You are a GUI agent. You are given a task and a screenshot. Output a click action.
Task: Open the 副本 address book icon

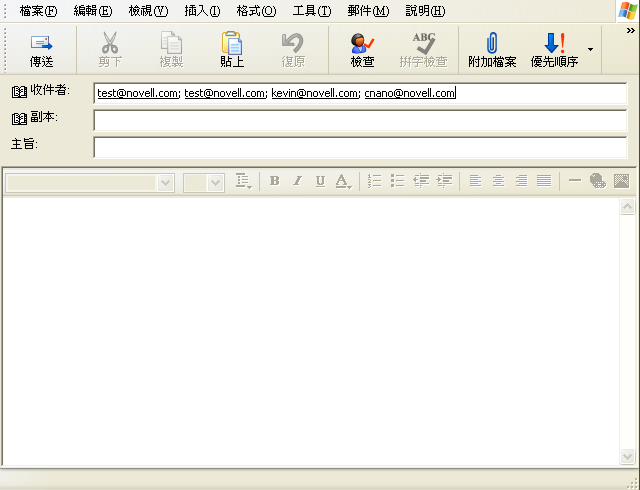click(19, 119)
